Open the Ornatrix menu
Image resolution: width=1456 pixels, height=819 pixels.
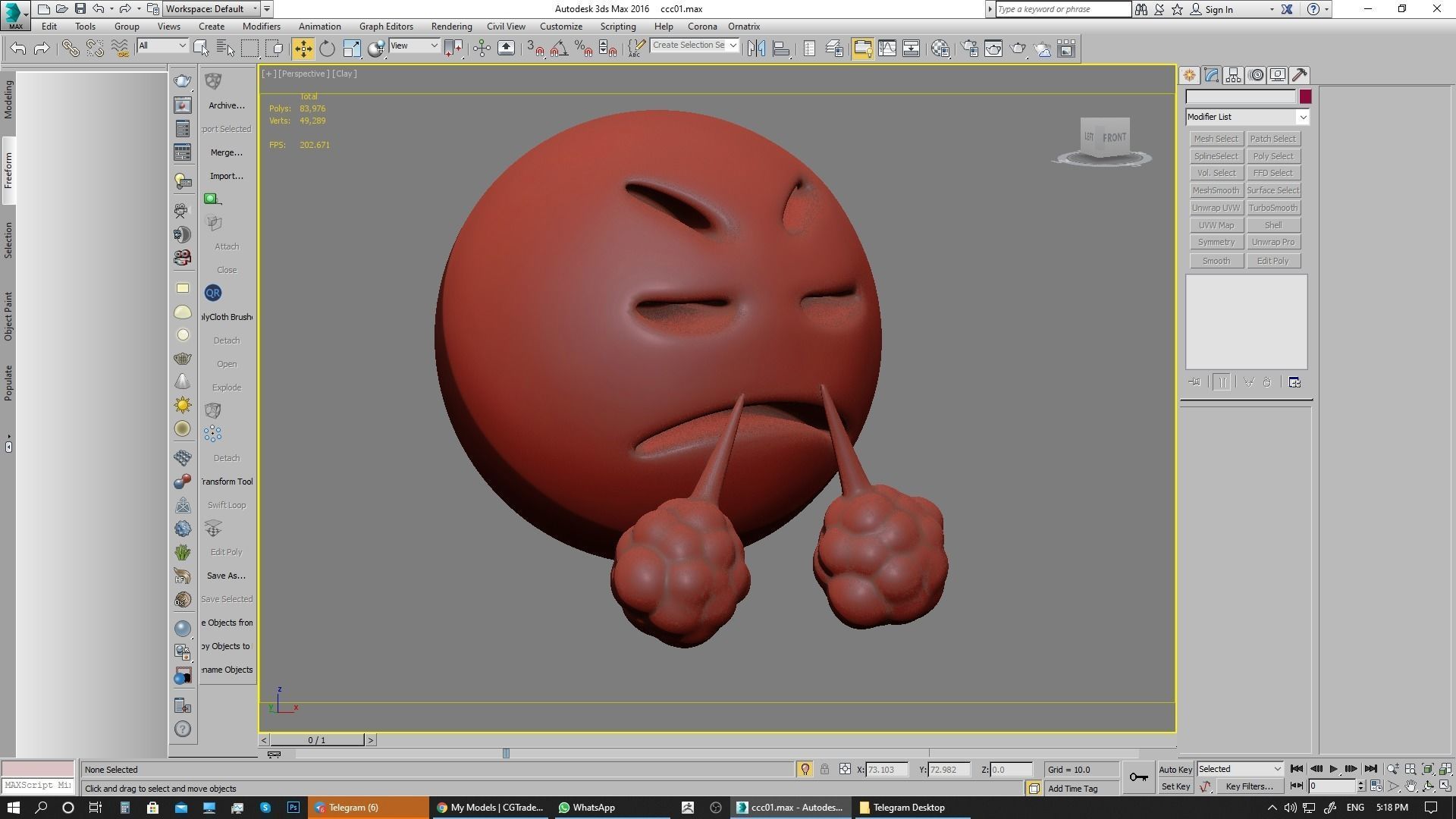coord(744,27)
